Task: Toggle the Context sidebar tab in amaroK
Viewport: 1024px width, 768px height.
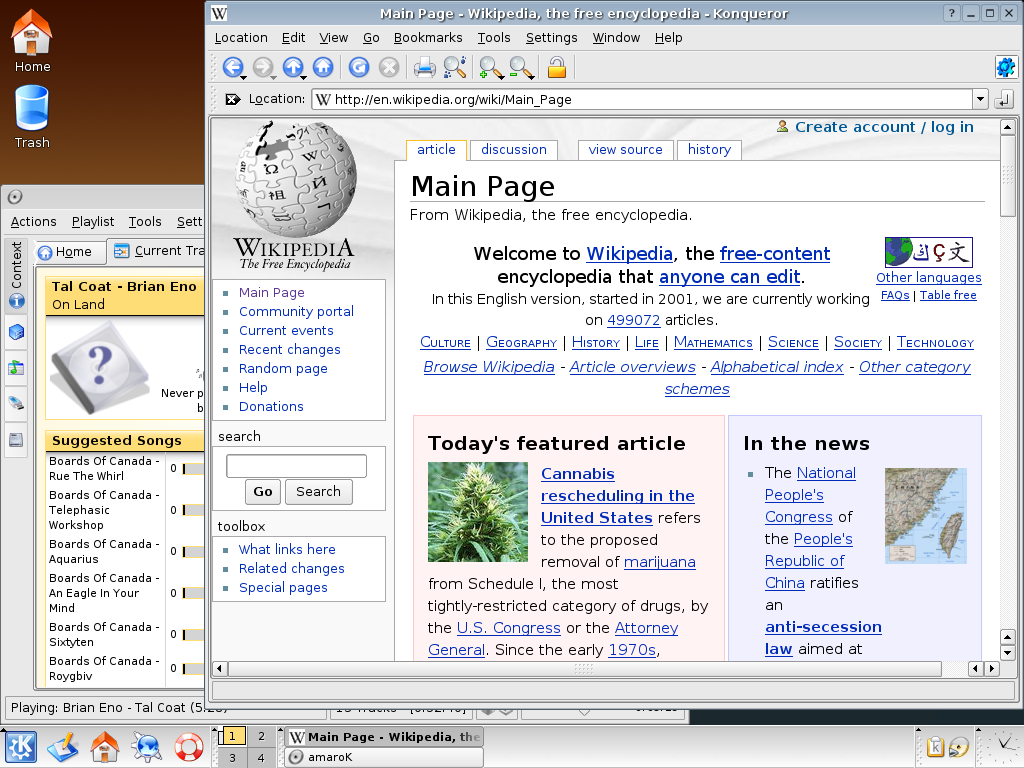Action: click(x=17, y=275)
